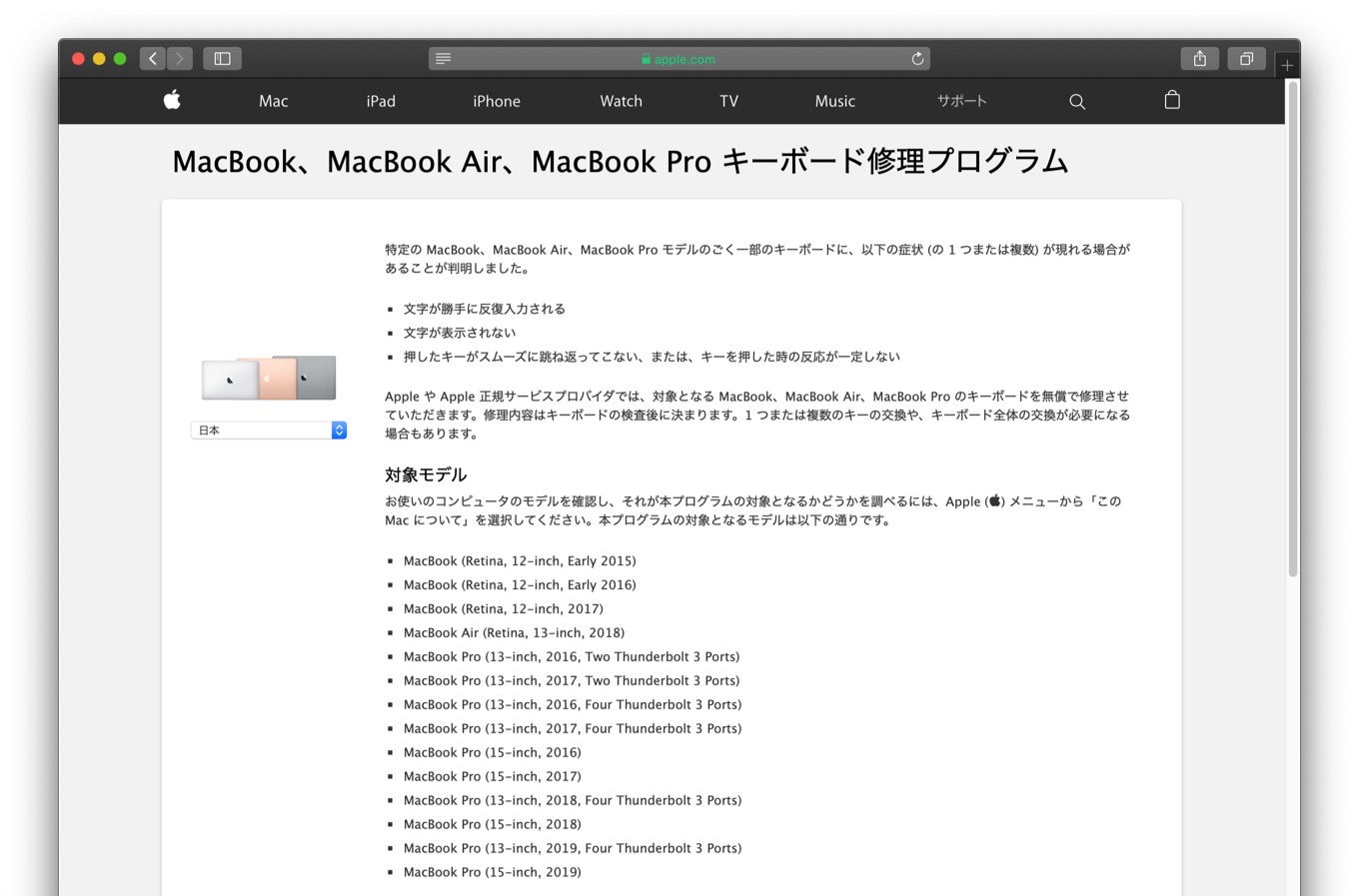The width and height of the screenshot is (1358, 896).
Task: Minimize the window with yellow button
Action: (99, 59)
